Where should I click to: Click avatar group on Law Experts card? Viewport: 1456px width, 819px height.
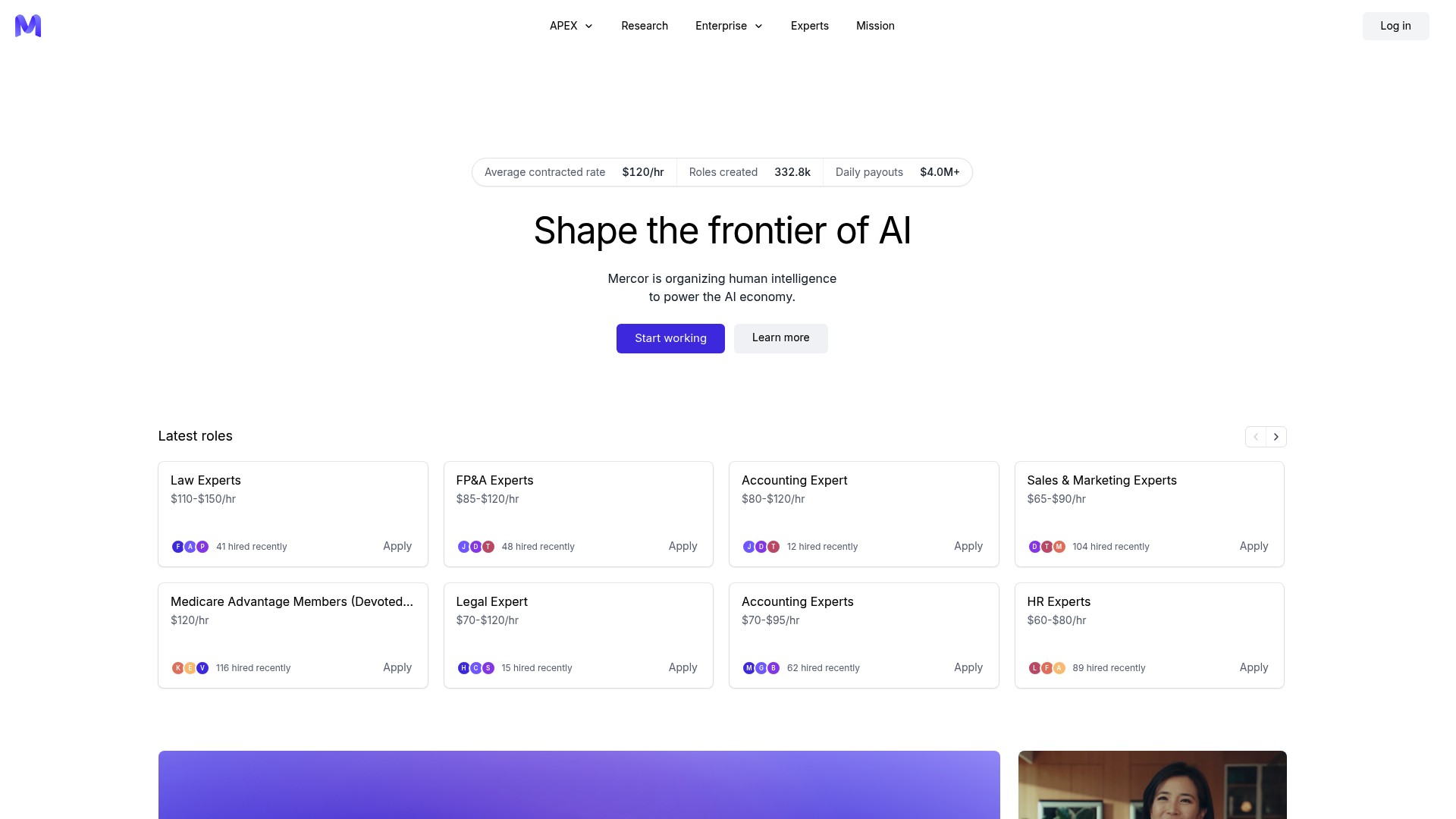click(x=190, y=547)
